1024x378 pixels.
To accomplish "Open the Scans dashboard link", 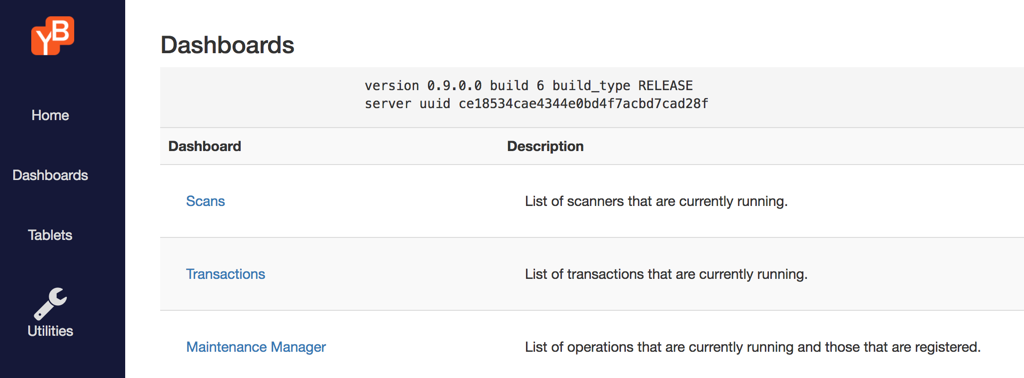I will 205,201.
